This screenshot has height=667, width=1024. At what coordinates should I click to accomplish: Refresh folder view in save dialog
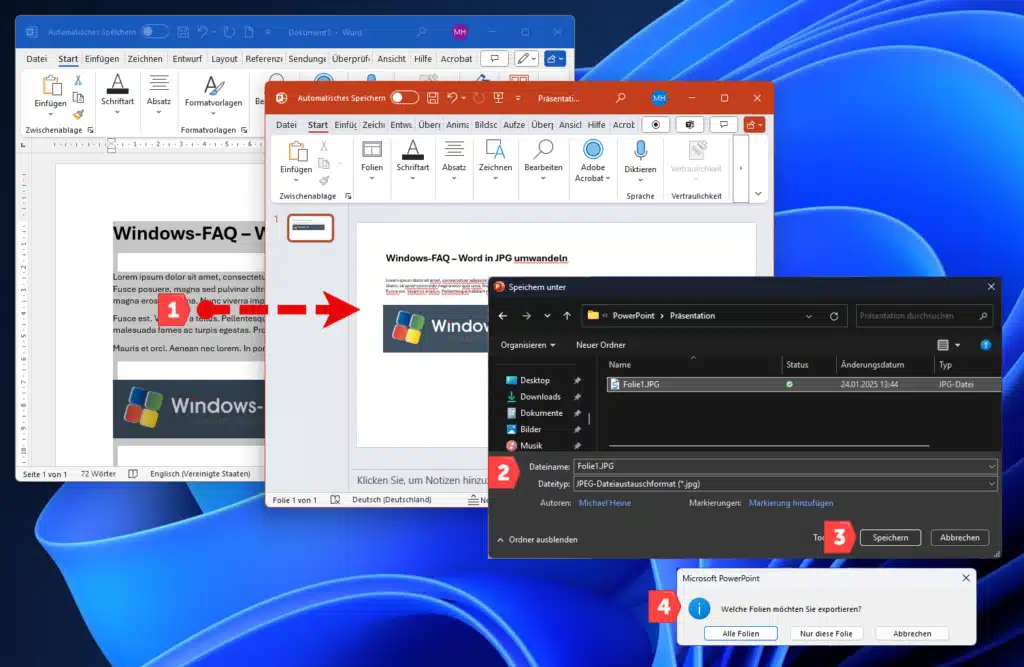tap(834, 316)
